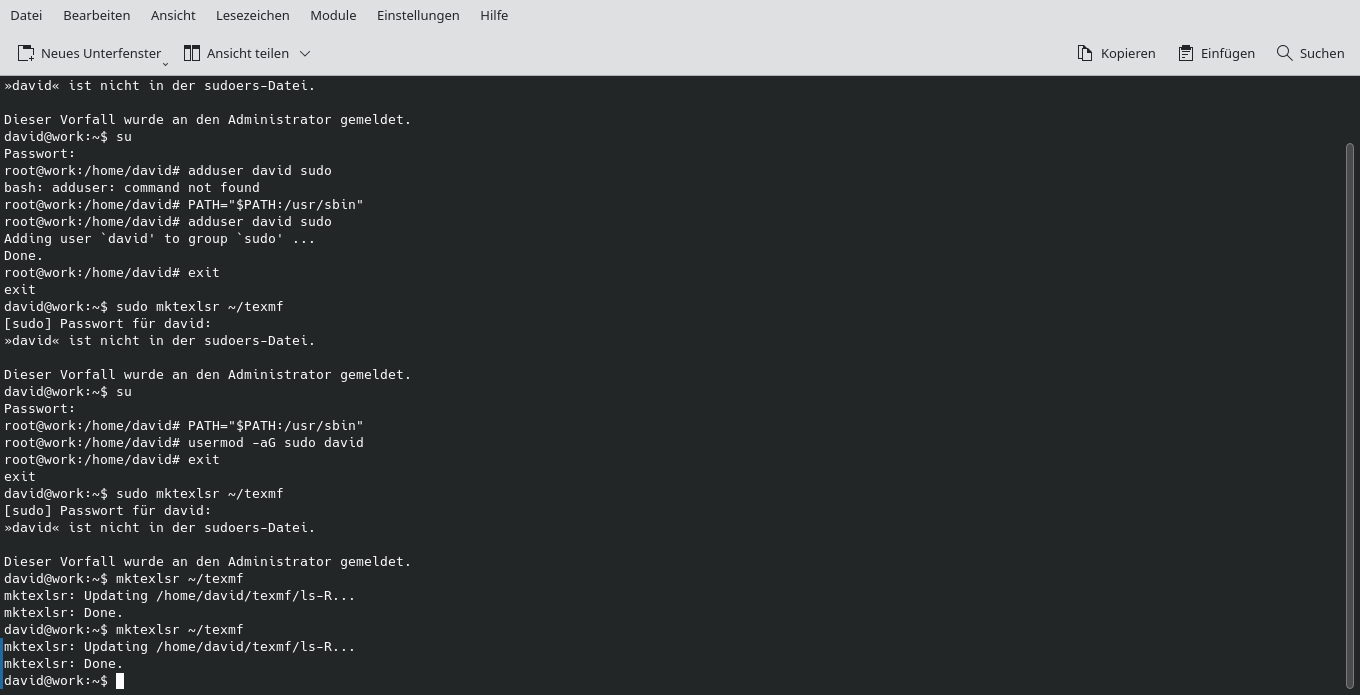Screen dimensions: 1360x695
Task: Open the Einstellungen menu
Action: coord(418,15)
